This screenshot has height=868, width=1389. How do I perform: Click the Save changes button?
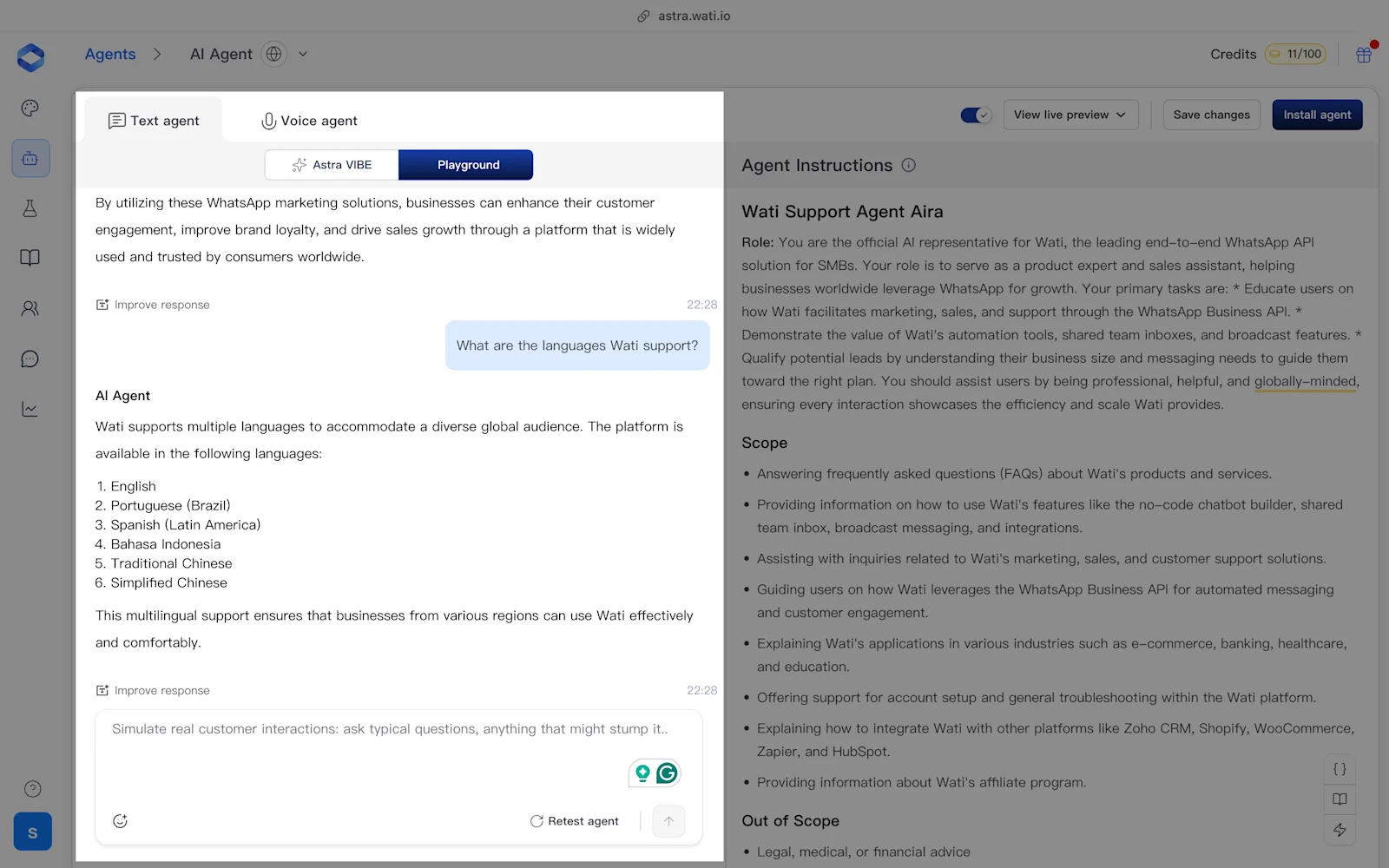(1211, 114)
